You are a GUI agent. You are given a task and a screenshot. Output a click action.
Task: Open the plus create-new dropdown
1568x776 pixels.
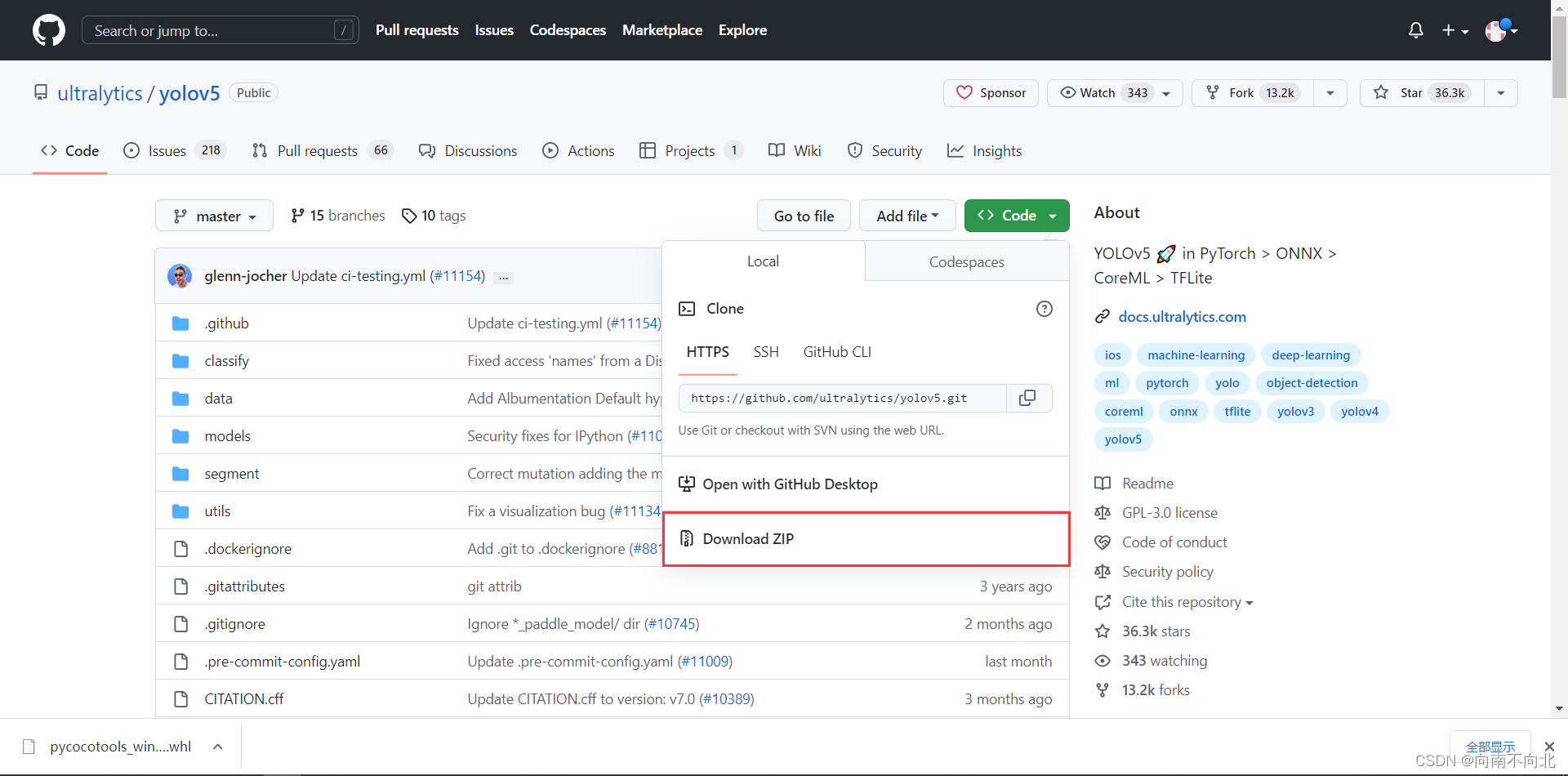(1455, 30)
